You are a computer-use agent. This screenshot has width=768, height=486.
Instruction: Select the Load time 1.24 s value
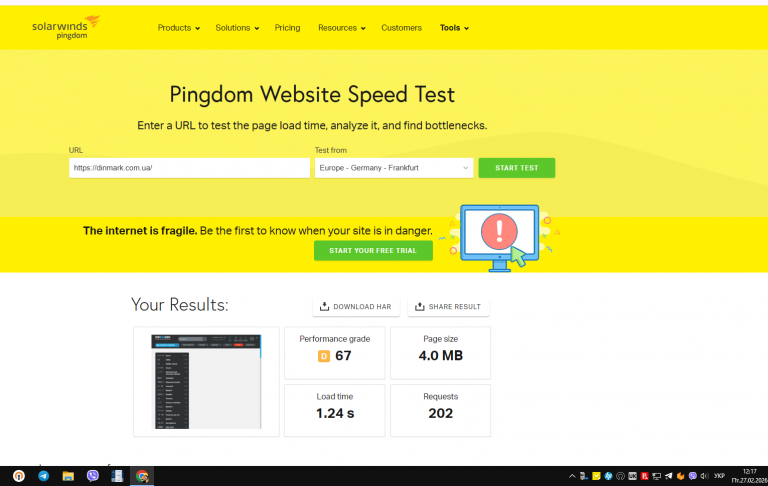click(x=335, y=413)
